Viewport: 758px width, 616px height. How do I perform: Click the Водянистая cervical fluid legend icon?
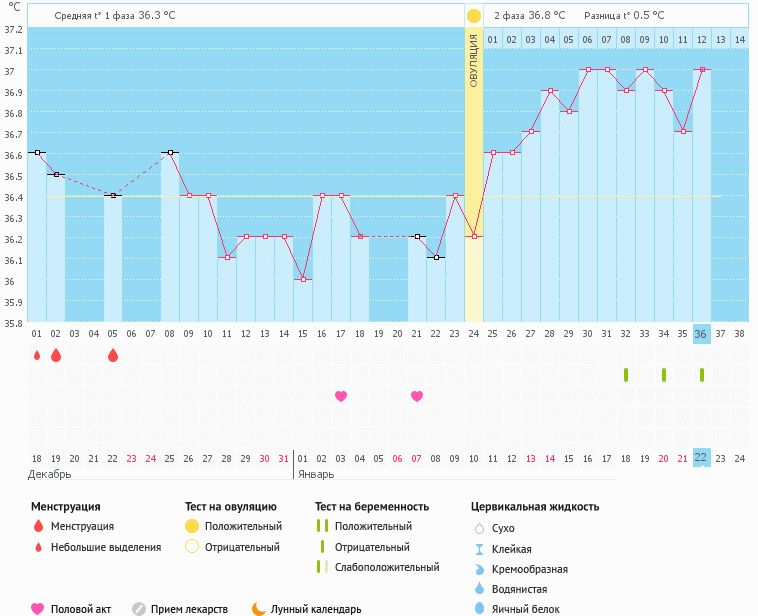point(479,588)
